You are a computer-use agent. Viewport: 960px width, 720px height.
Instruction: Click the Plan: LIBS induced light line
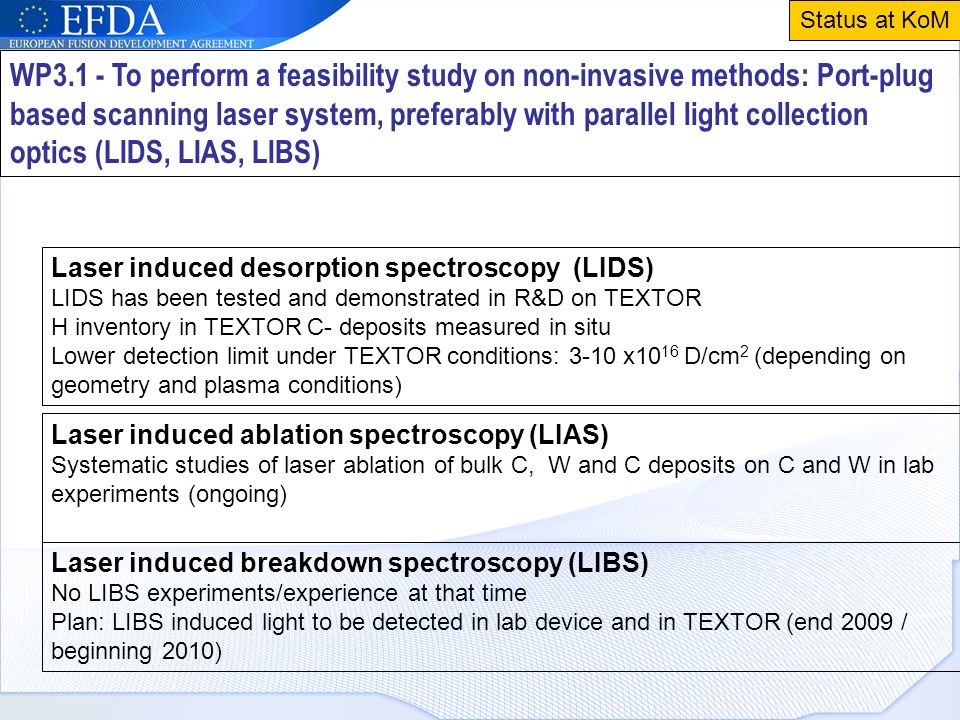(479, 622)
